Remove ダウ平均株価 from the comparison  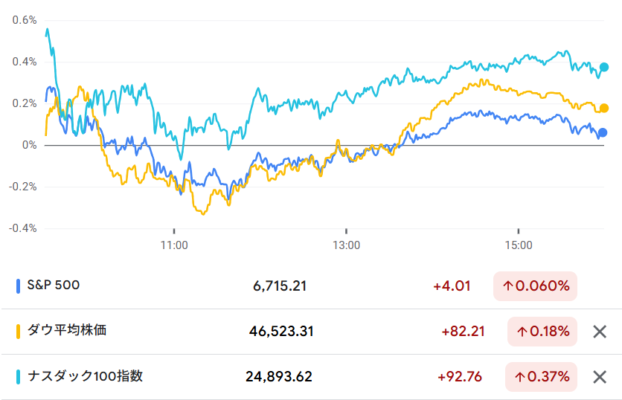[x=600, y=331]
